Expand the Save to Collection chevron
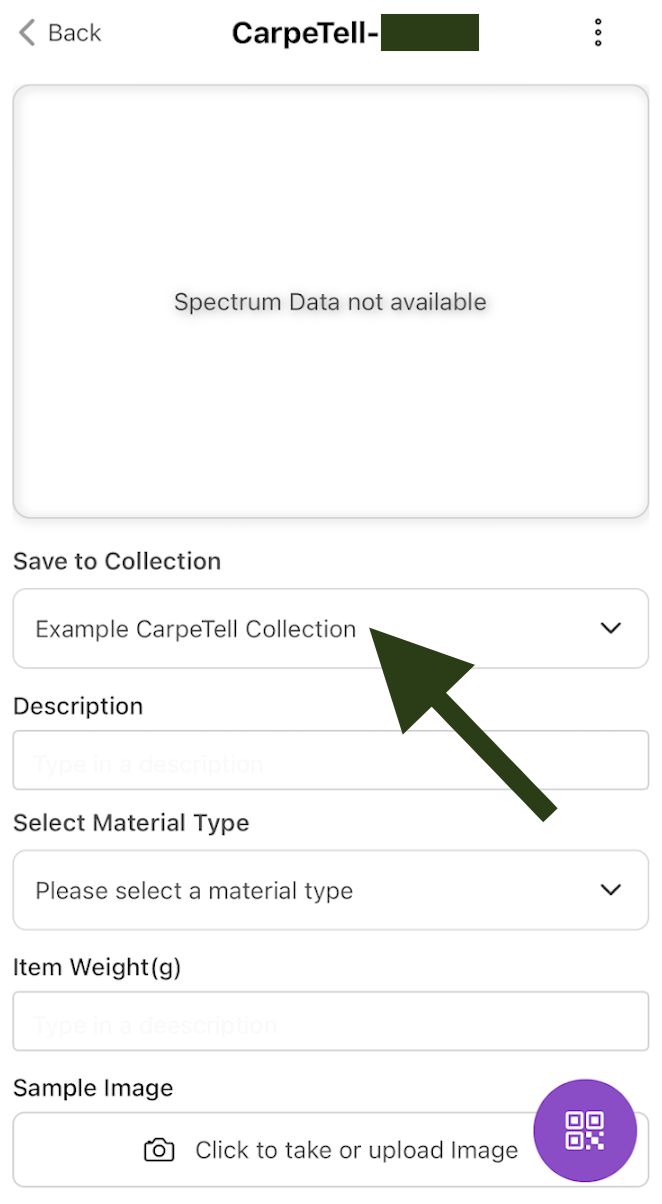 point(610,628)
